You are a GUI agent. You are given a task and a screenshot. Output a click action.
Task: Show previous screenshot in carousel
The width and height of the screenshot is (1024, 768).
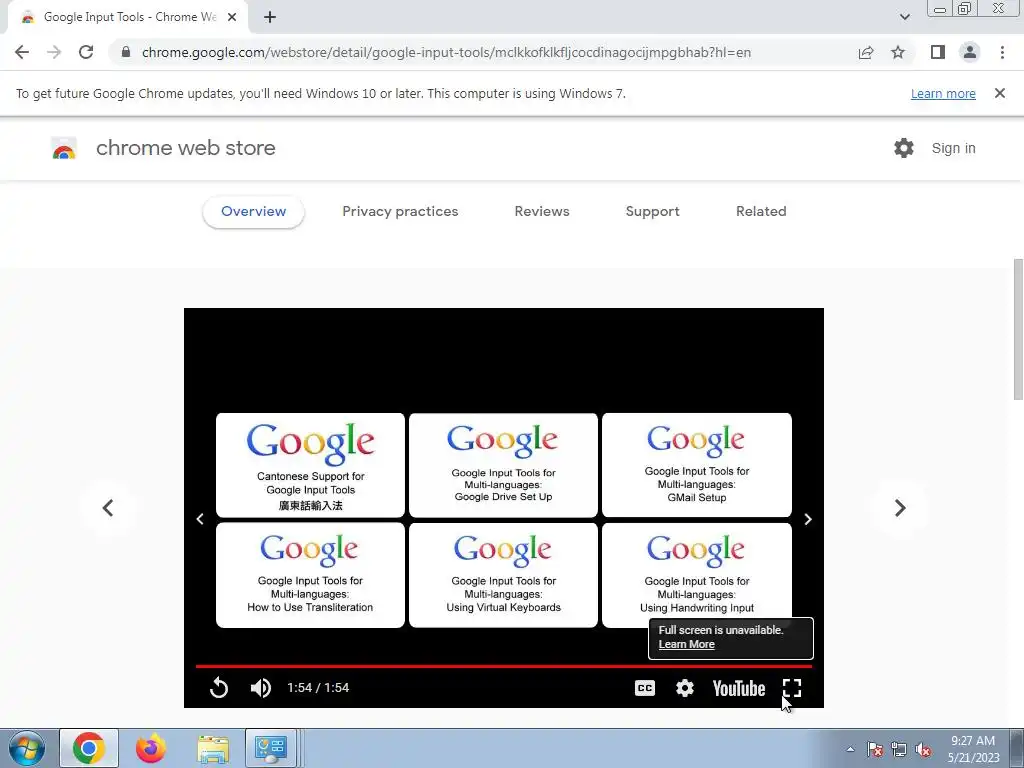[x=108, y=508]
